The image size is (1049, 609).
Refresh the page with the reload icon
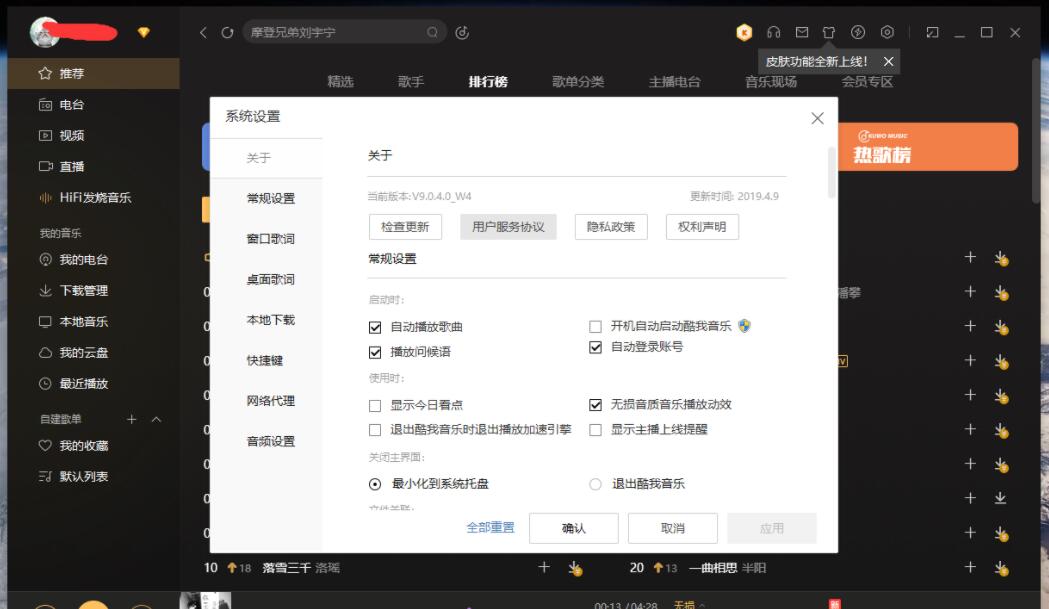pos(227,32)
